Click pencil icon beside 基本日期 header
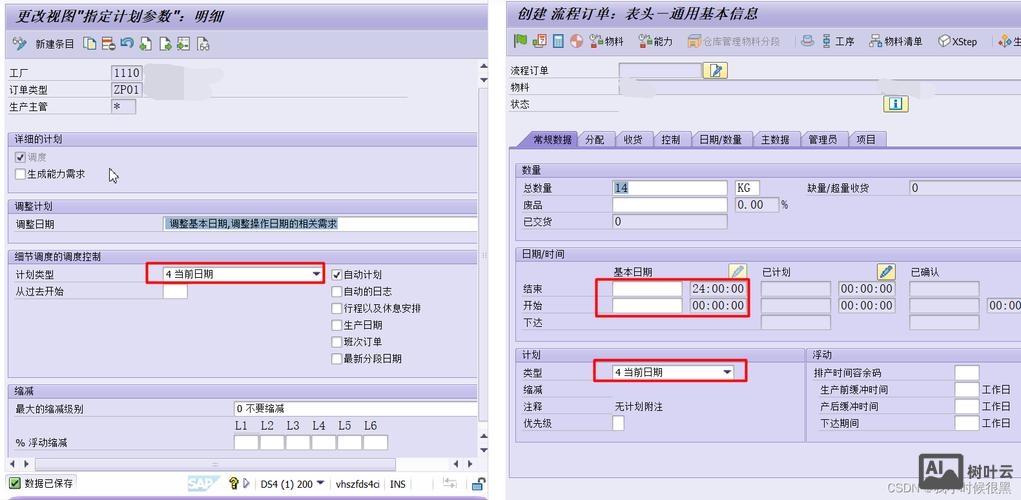The height and width of the screenshot is (500, 1021). coord(736,271)
